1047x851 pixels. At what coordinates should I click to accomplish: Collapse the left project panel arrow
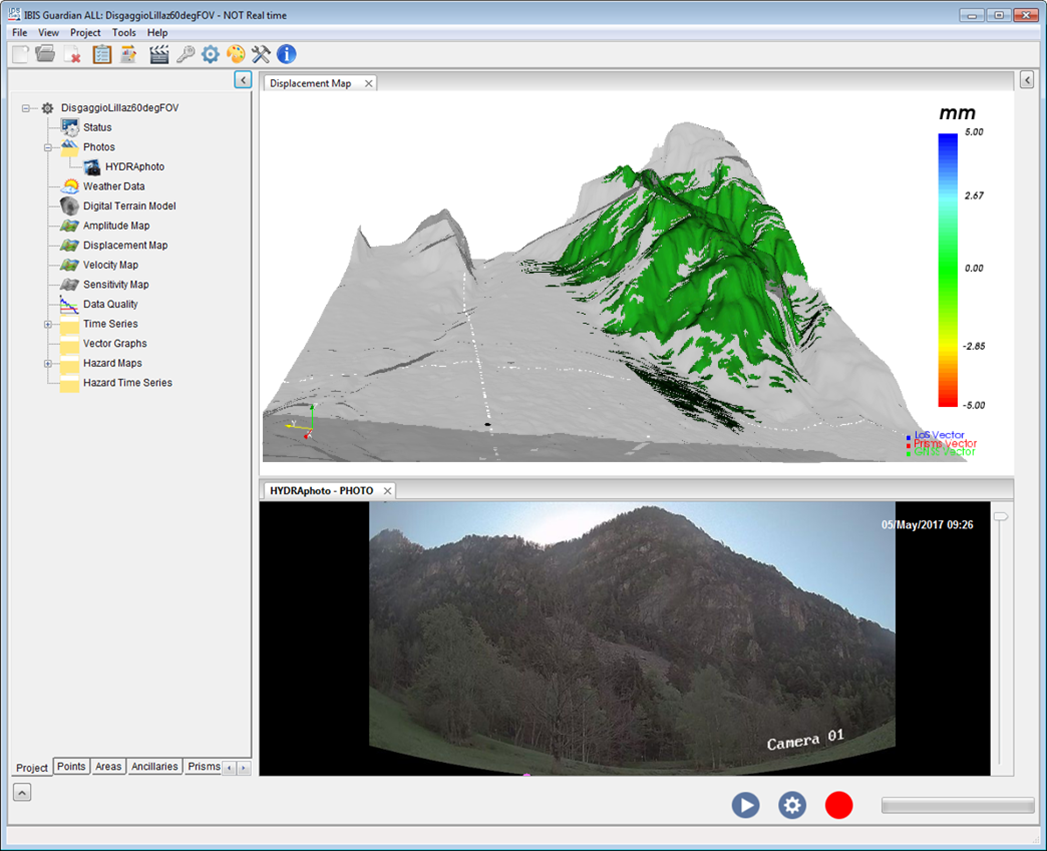(243, 80)
